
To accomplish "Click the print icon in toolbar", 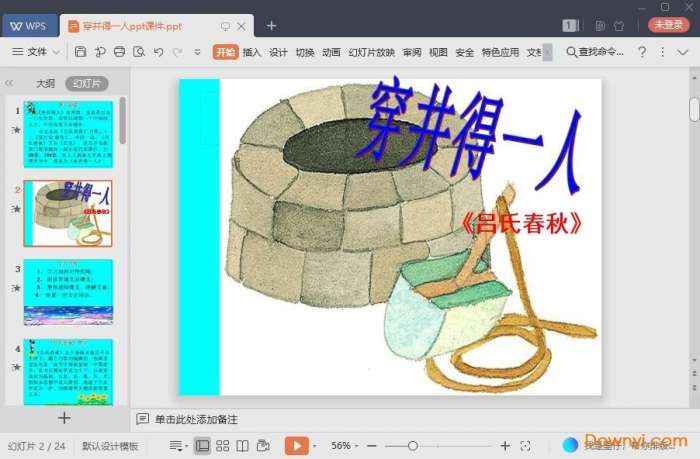I will click(119, 52).
